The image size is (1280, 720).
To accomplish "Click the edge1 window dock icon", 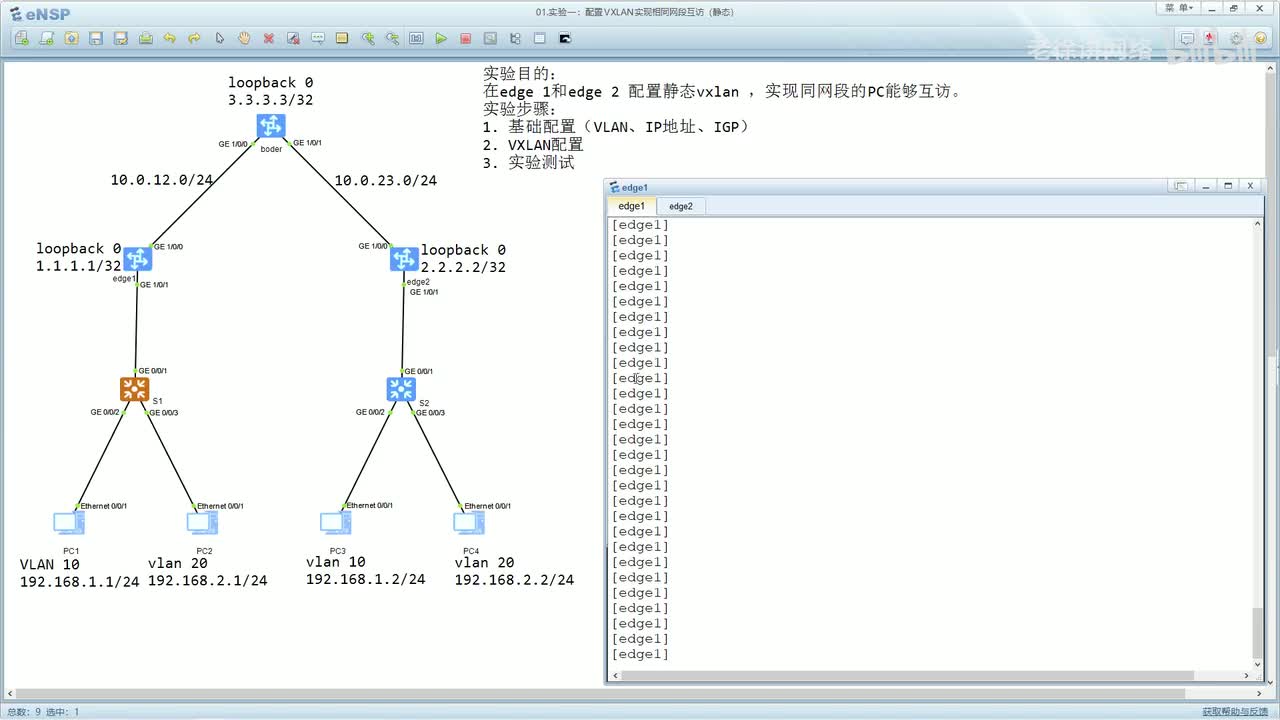I will (1181, 186).
